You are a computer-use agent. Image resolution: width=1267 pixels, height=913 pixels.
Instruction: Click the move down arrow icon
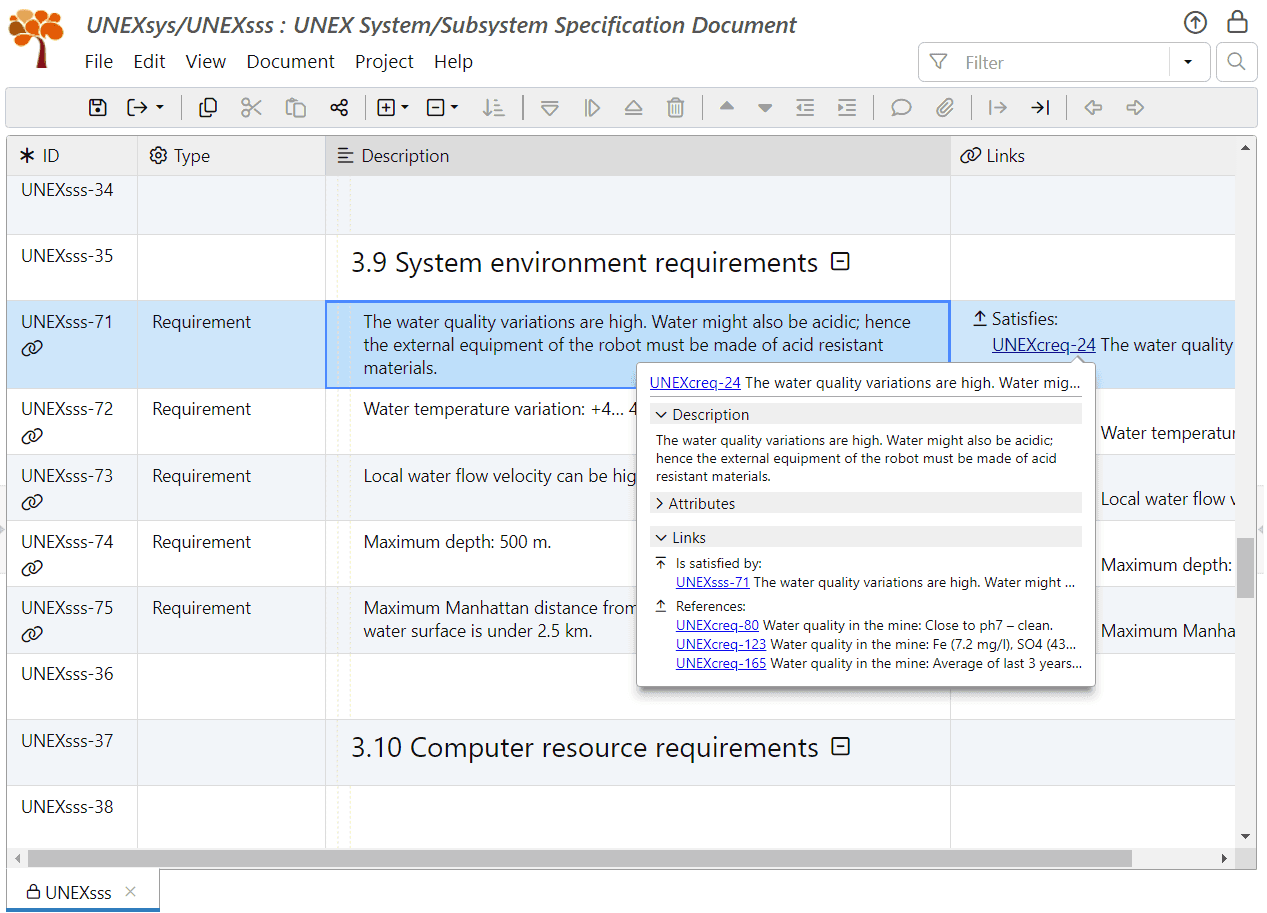click(x=765, y=108)
